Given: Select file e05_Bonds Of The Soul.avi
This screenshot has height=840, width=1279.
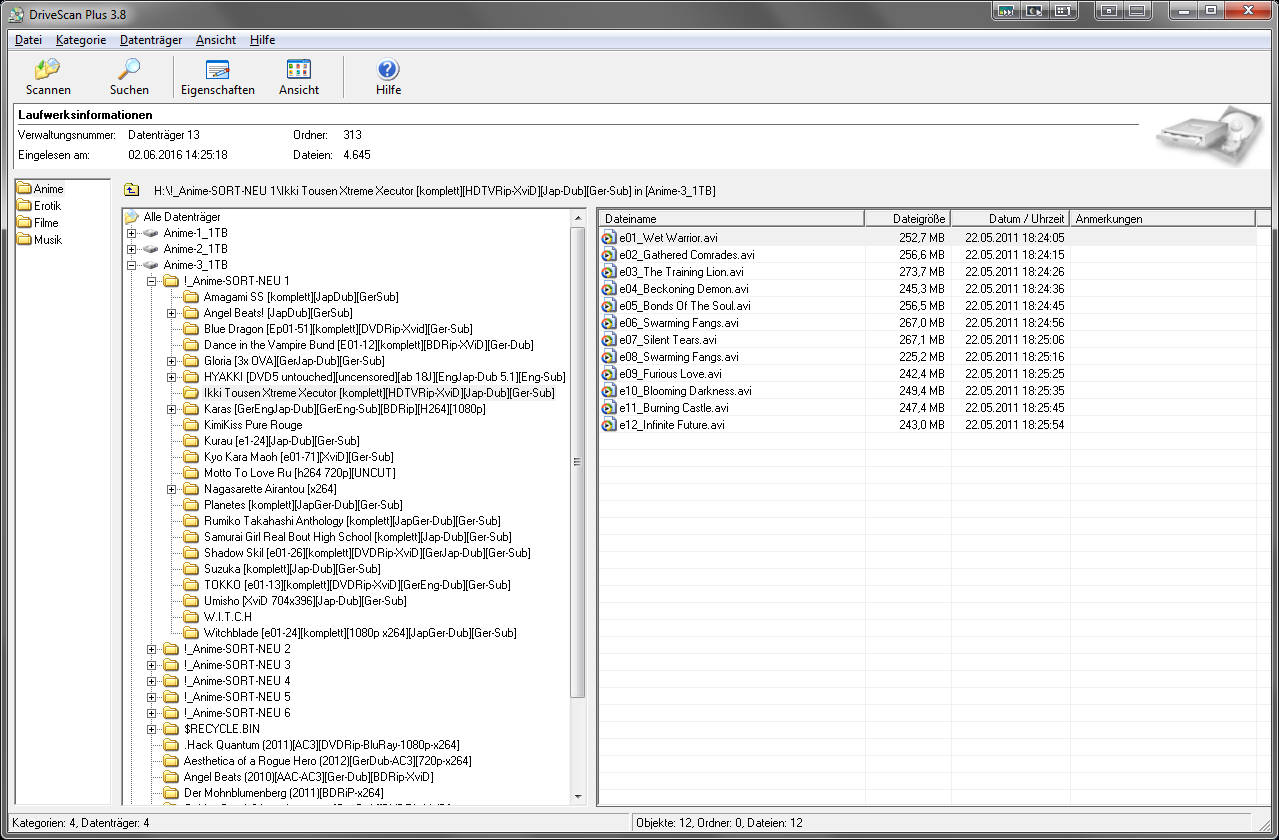Looking at the screenshot, I should click(x=684, y=306).
